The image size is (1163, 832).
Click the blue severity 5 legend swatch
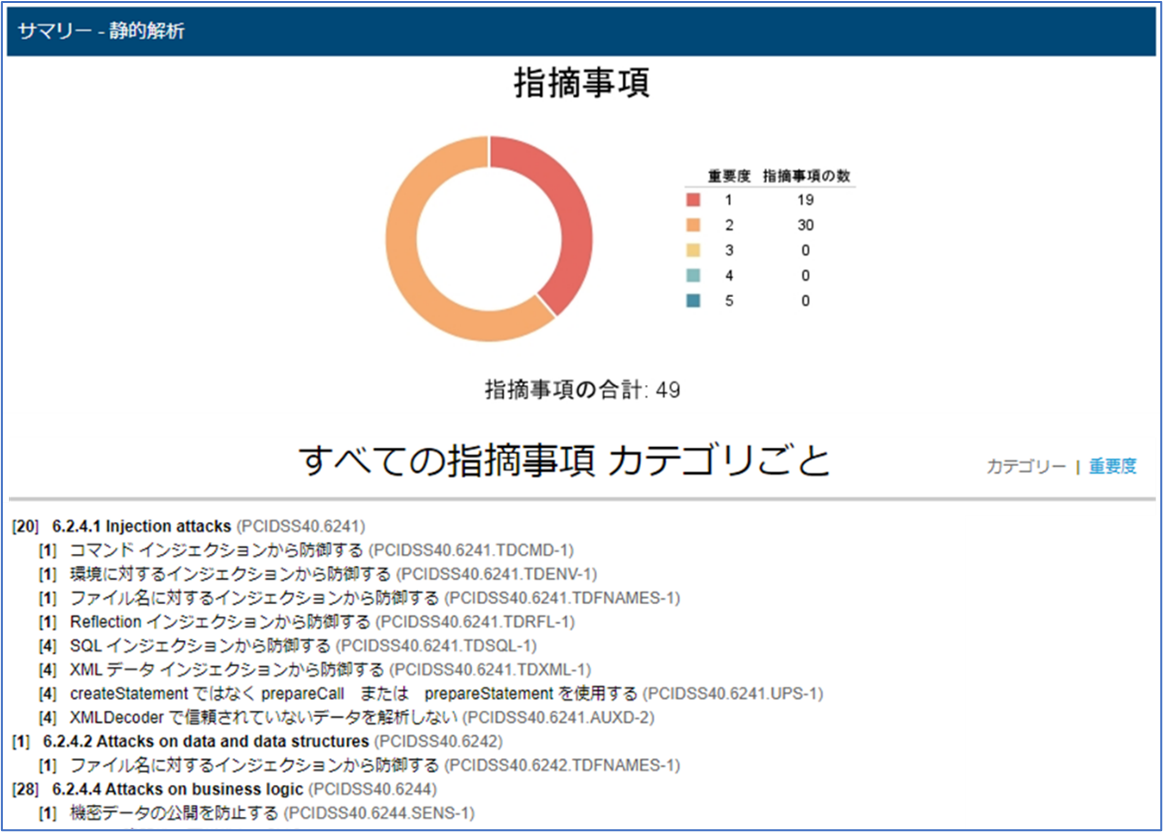(693, 300)
